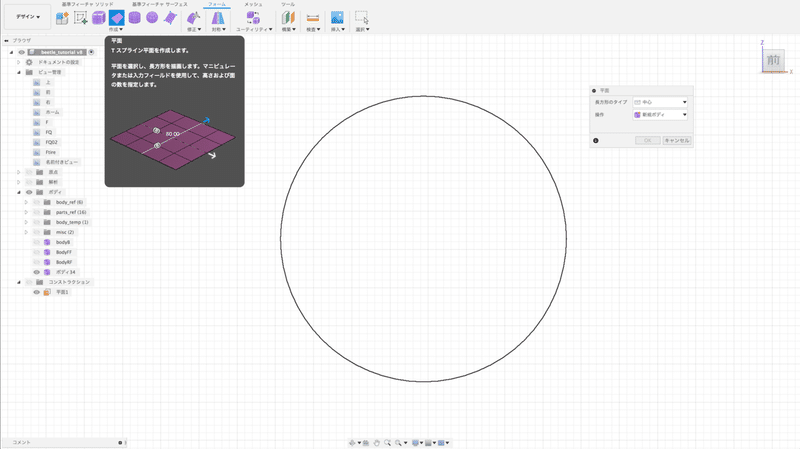Click the document settings gear icon
Viewport: 800px width, 449px height.
click(x=29, y=62)
